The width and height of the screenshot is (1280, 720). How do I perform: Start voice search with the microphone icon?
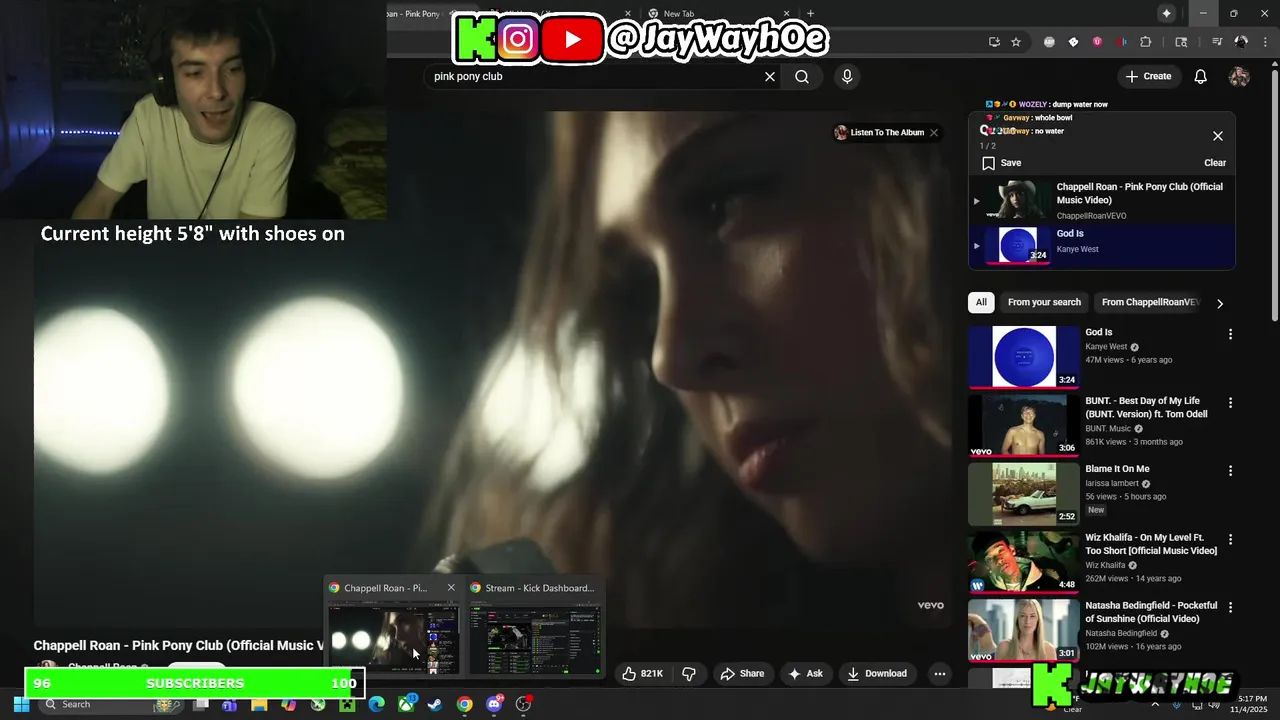847,76
